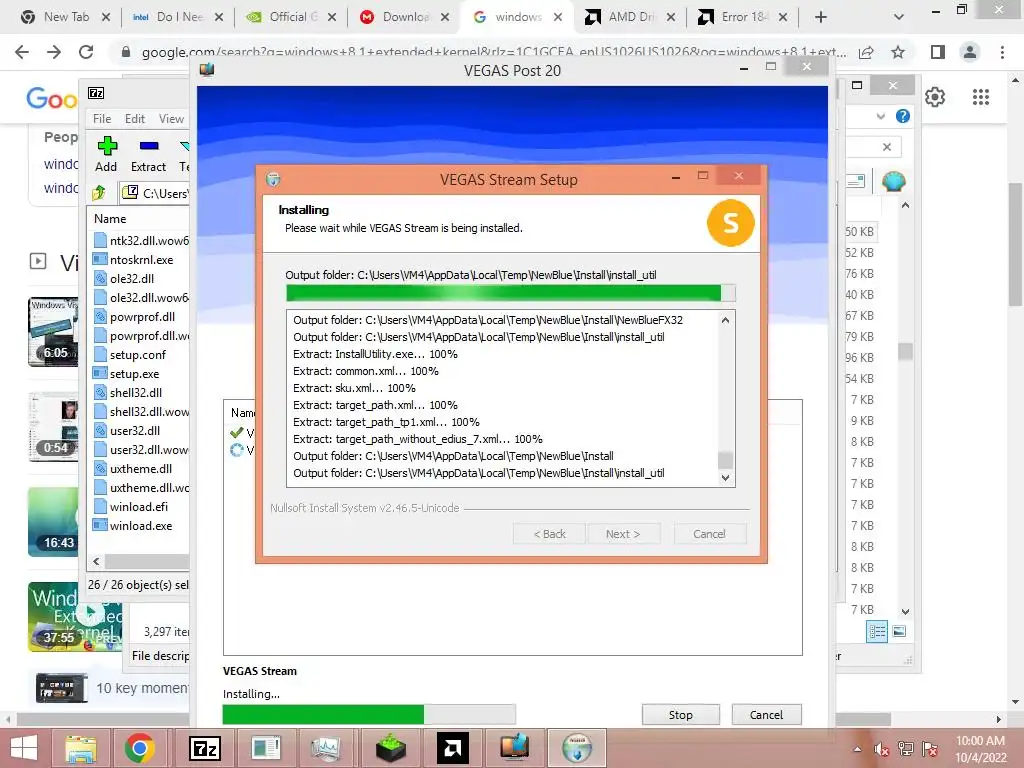Open video thumbnail with 6:05 duration
The width and height of the screenshot is (1024, 768).
pos(53,331)
